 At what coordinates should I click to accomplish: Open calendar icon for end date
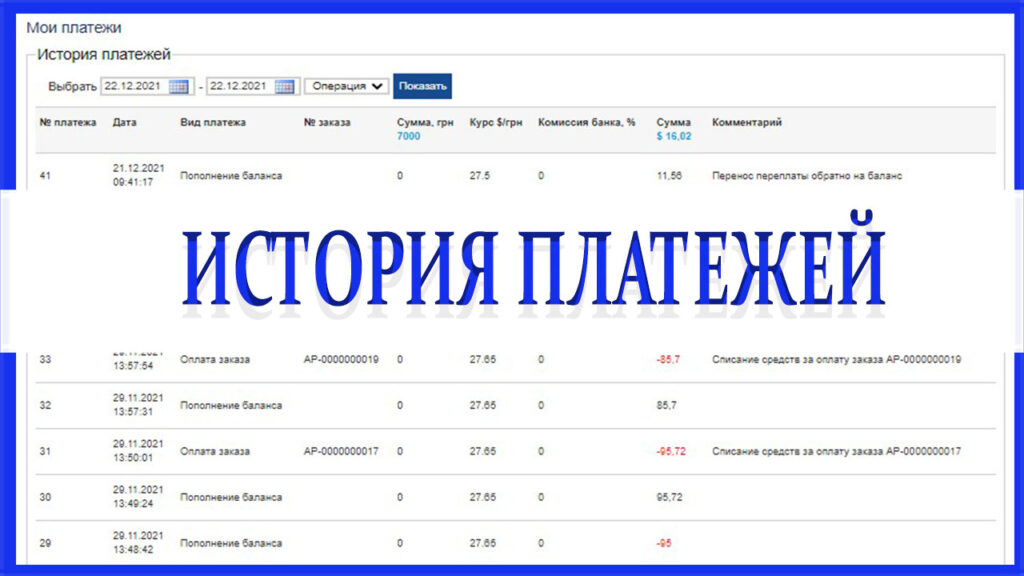[x=285, y=87]
